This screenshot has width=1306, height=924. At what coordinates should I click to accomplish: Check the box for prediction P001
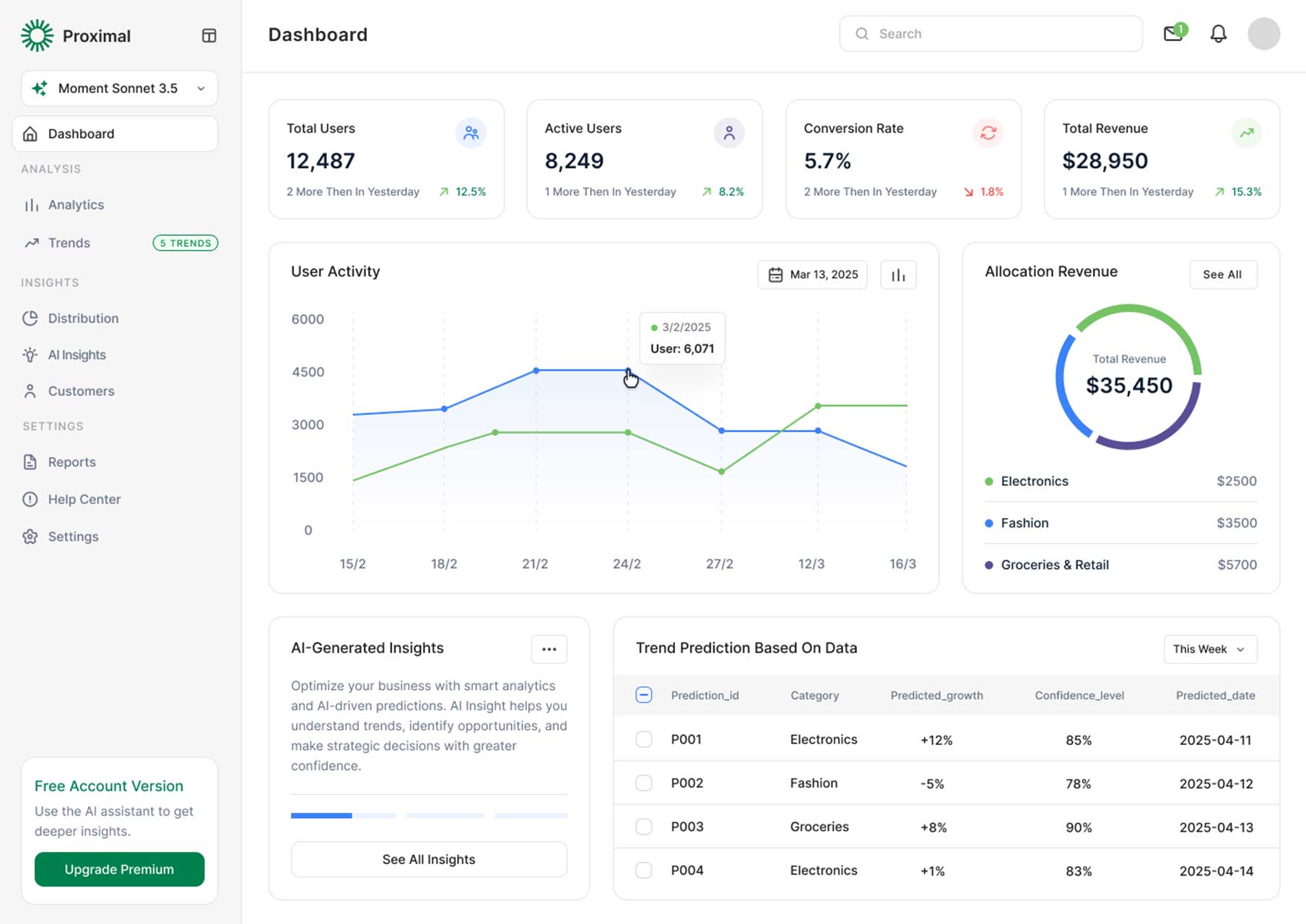coord(643,739)
